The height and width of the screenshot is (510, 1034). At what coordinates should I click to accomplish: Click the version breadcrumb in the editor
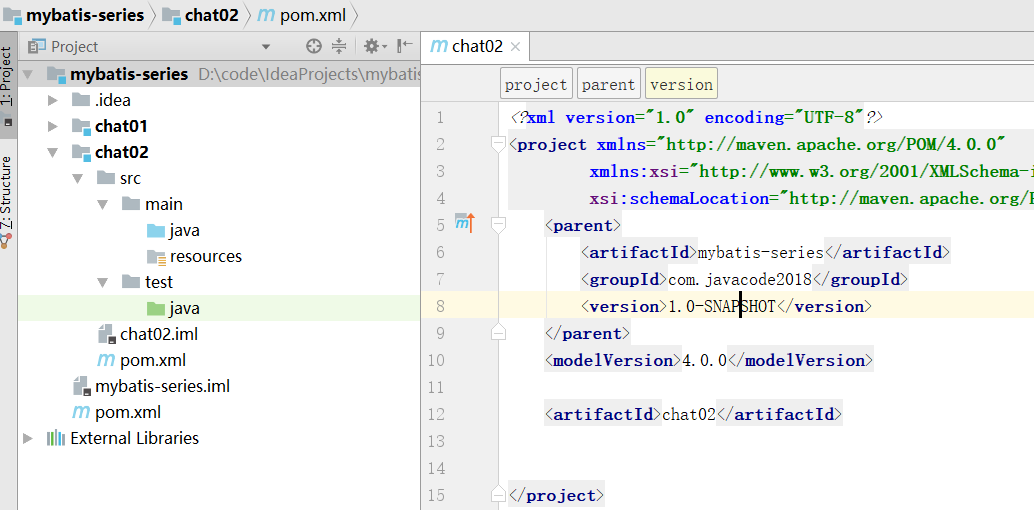pos(681,84)
